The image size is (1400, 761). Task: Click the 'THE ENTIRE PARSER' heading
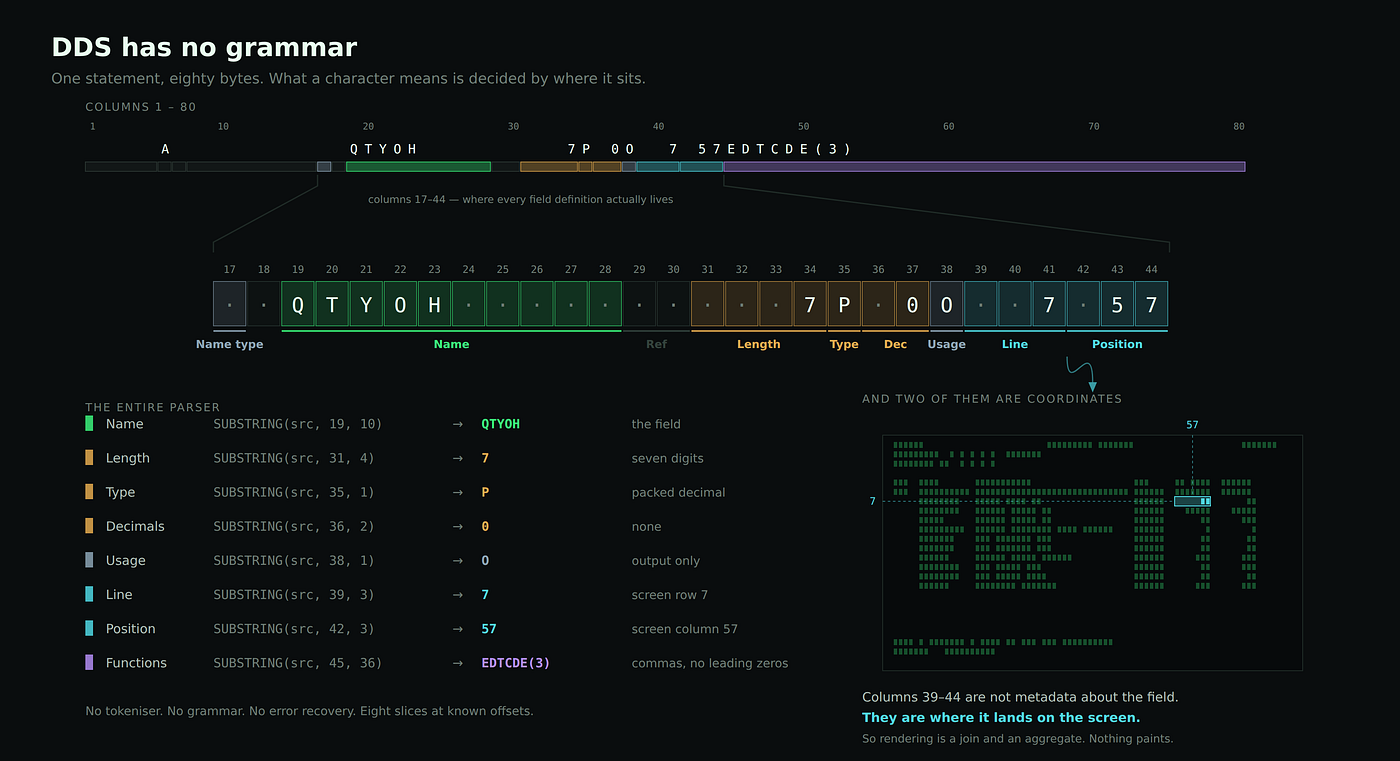coord(152,407)
